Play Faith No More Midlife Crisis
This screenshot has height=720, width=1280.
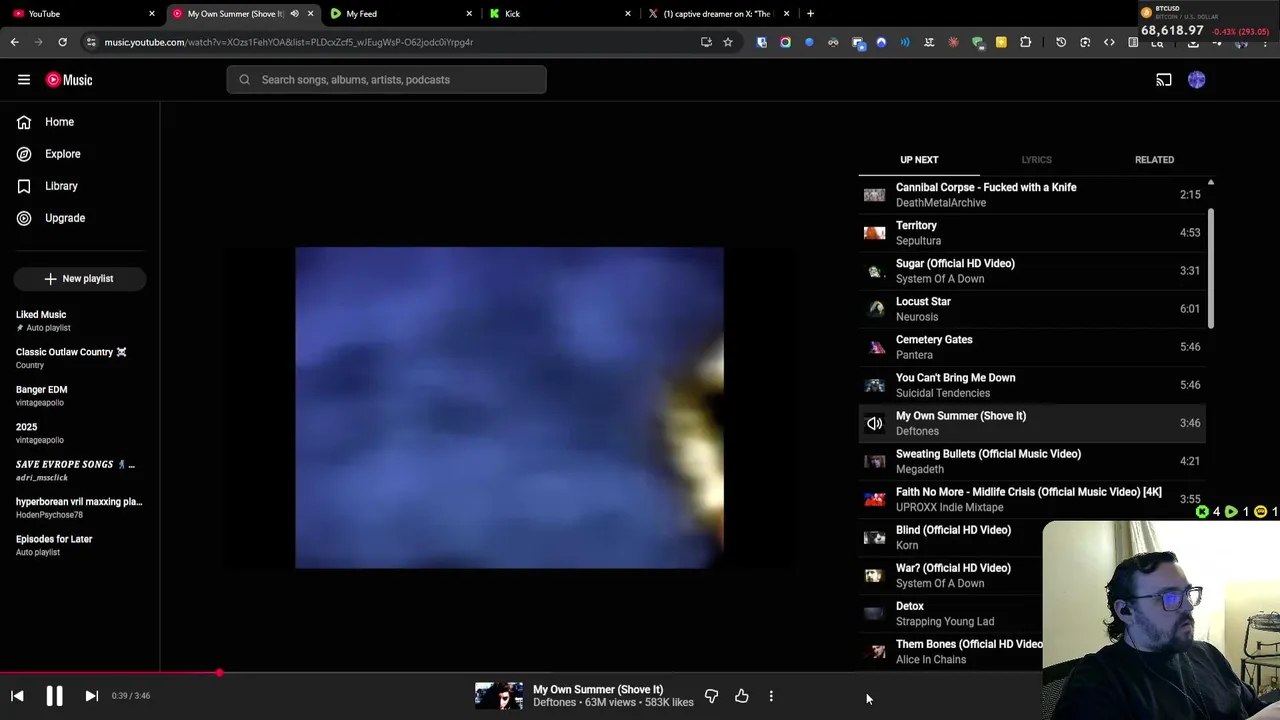point(1032,499)
